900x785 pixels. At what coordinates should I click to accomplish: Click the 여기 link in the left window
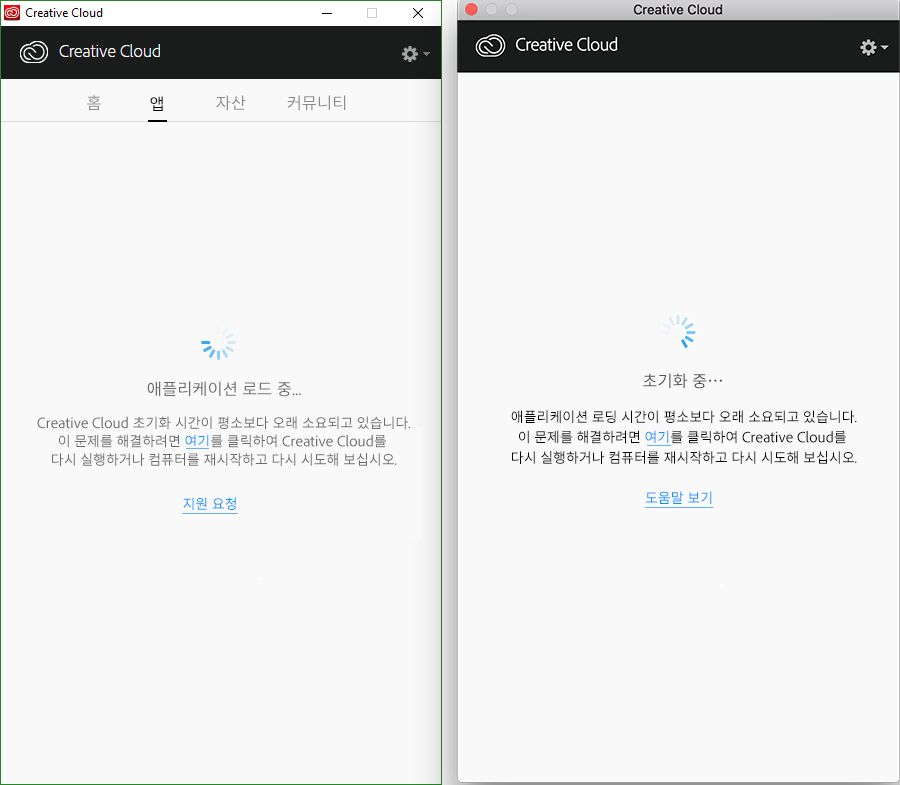pos(197,441)
